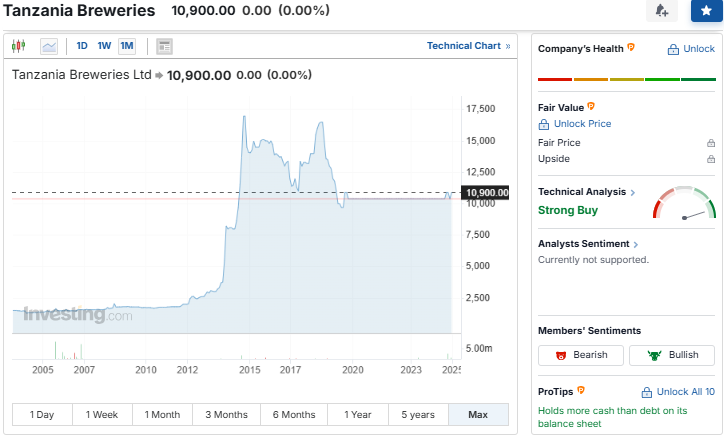Click the ProTip about cash versus debt
724x438 pixels.
(x=612, y=417)
